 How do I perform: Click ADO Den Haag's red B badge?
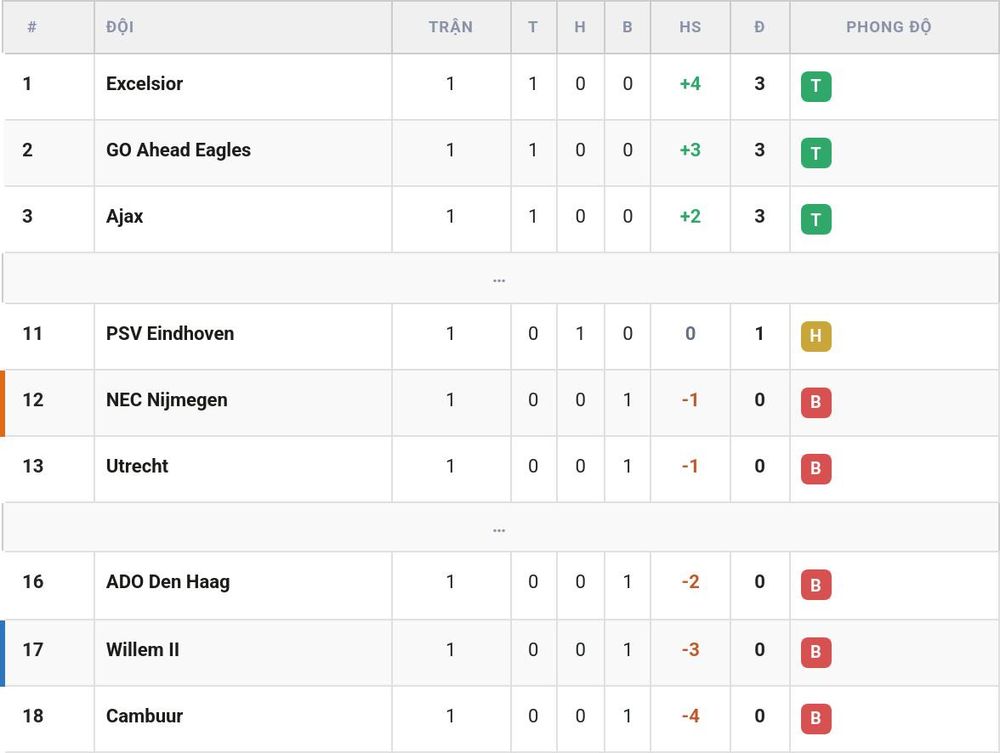(x=816, y=585)
